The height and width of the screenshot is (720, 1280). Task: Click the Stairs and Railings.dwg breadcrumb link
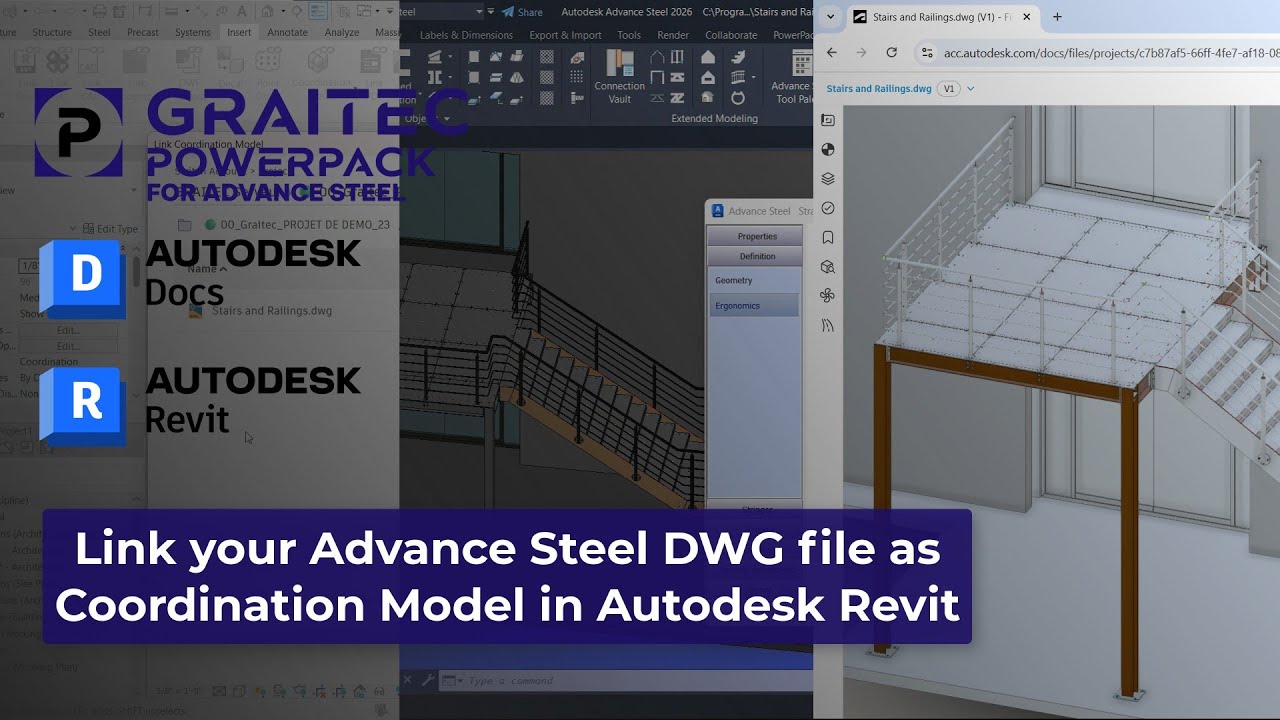click(x=879, y=88)
